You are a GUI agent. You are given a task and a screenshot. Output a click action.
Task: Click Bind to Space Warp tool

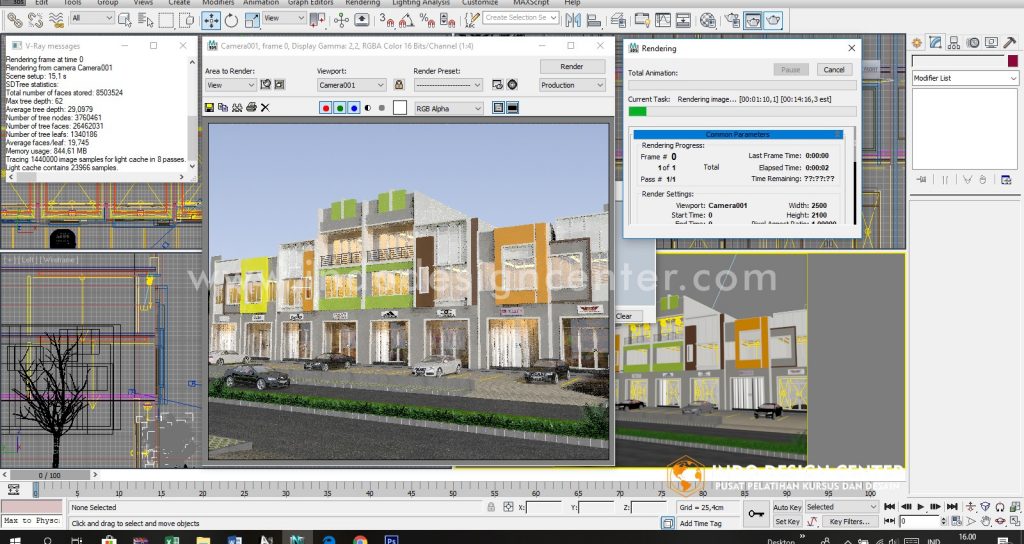point(56,21)
